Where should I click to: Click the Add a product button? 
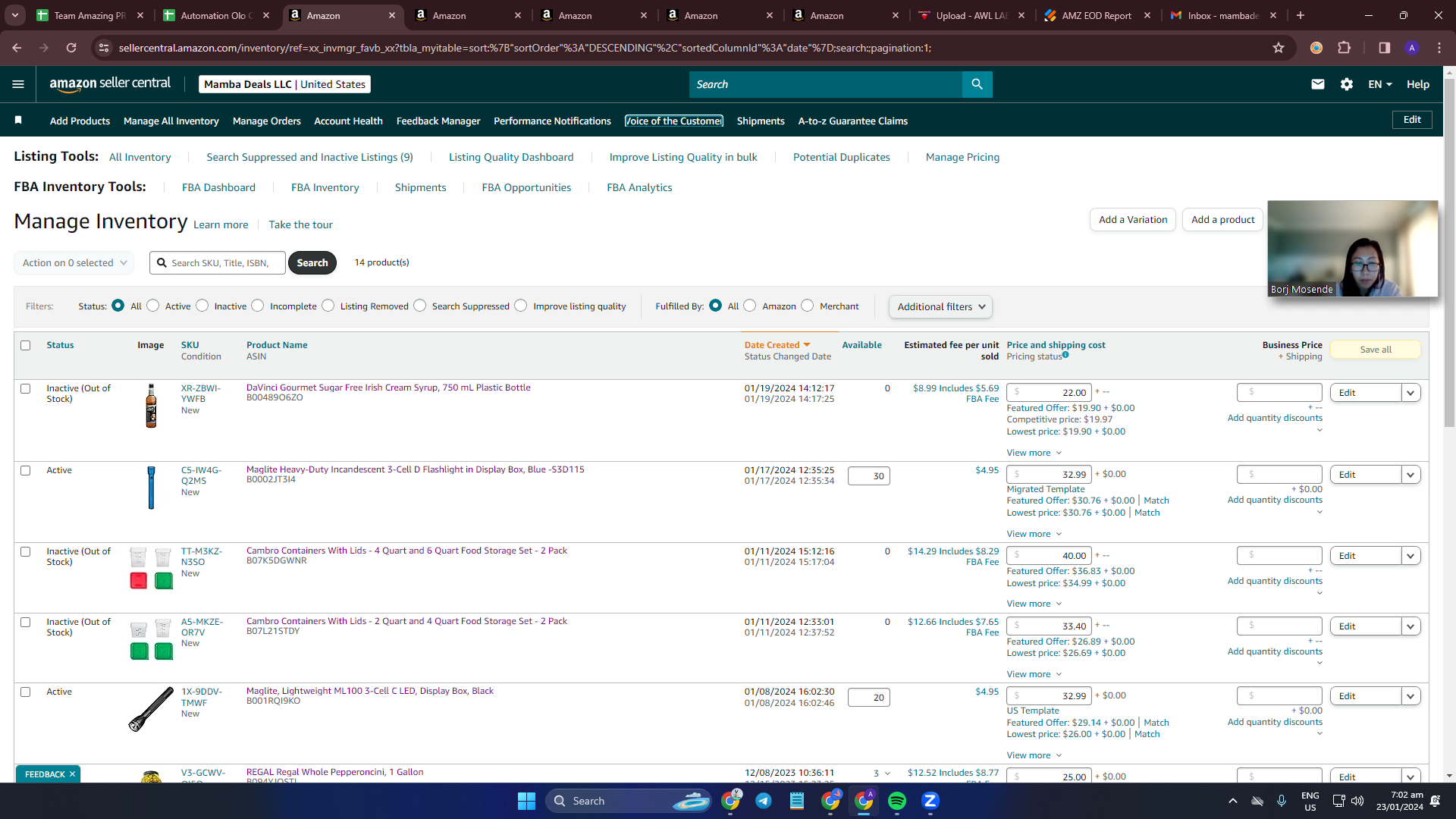(1222, 220)
